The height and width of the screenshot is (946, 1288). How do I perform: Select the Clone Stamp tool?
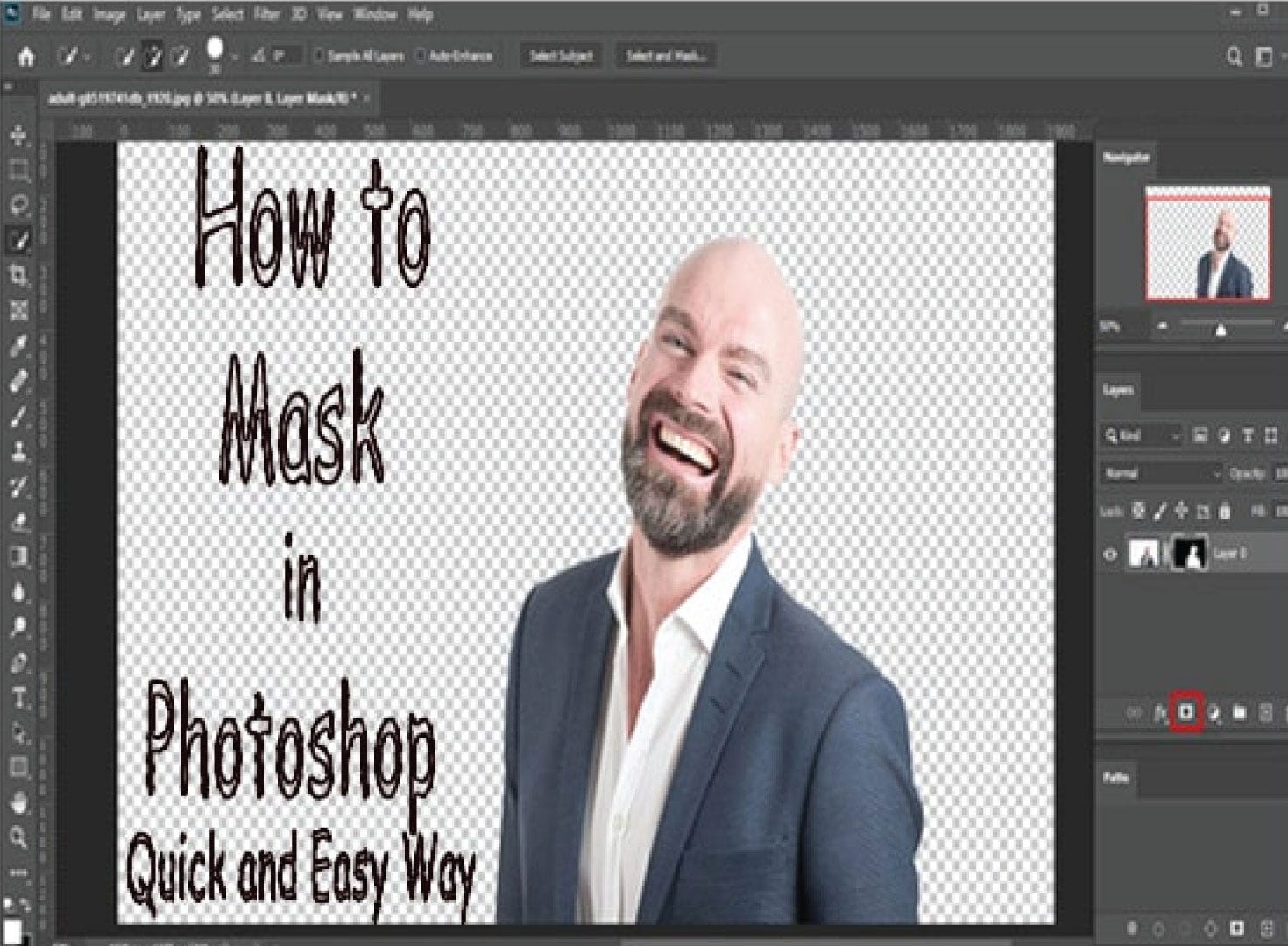tap(18, 451)
